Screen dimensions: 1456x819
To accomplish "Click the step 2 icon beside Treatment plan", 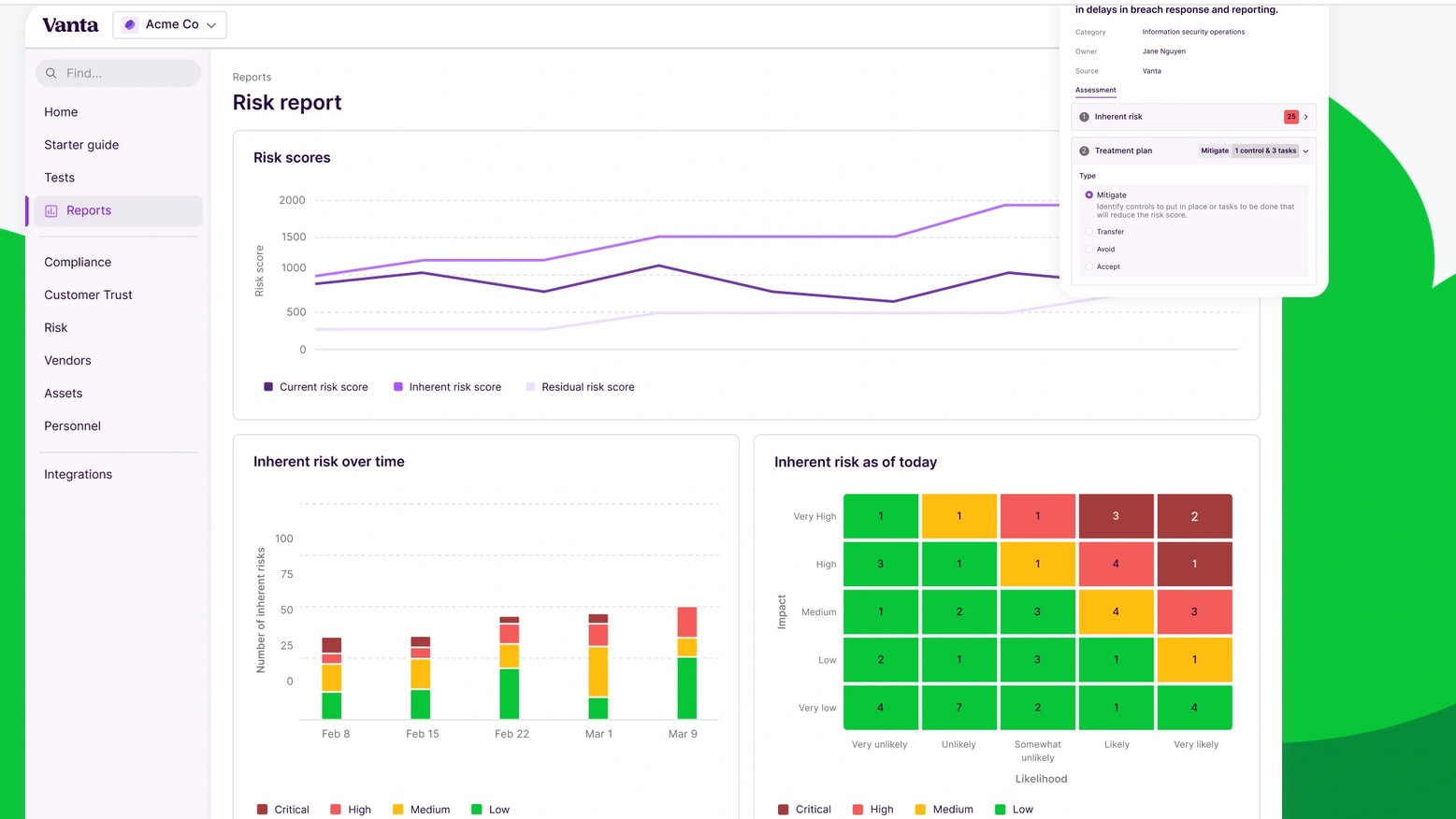I will point(1084,151).
